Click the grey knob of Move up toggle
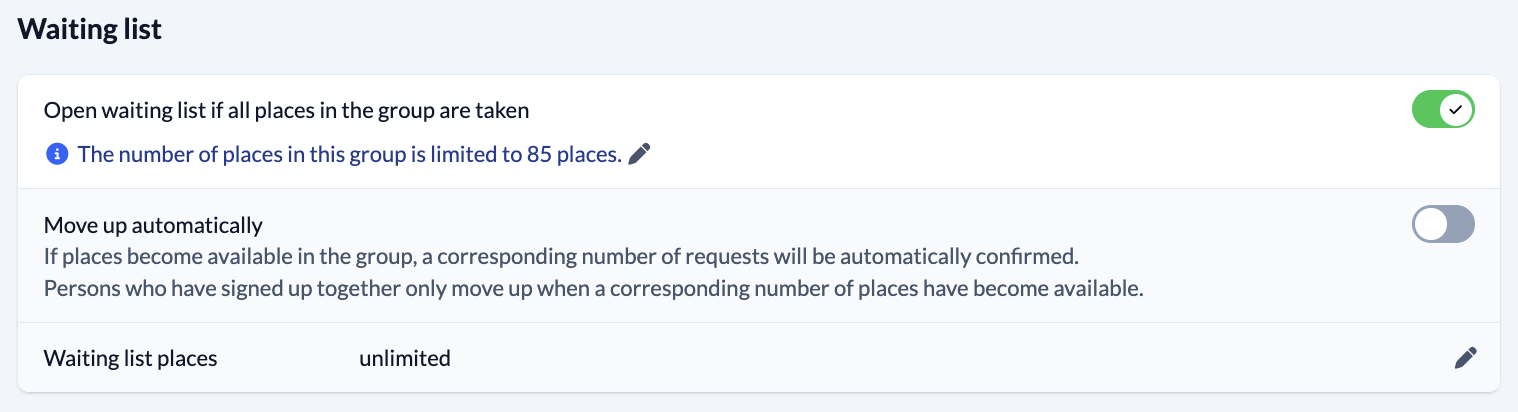Viewport: 1518px width, 412px height. [1431, 224]
